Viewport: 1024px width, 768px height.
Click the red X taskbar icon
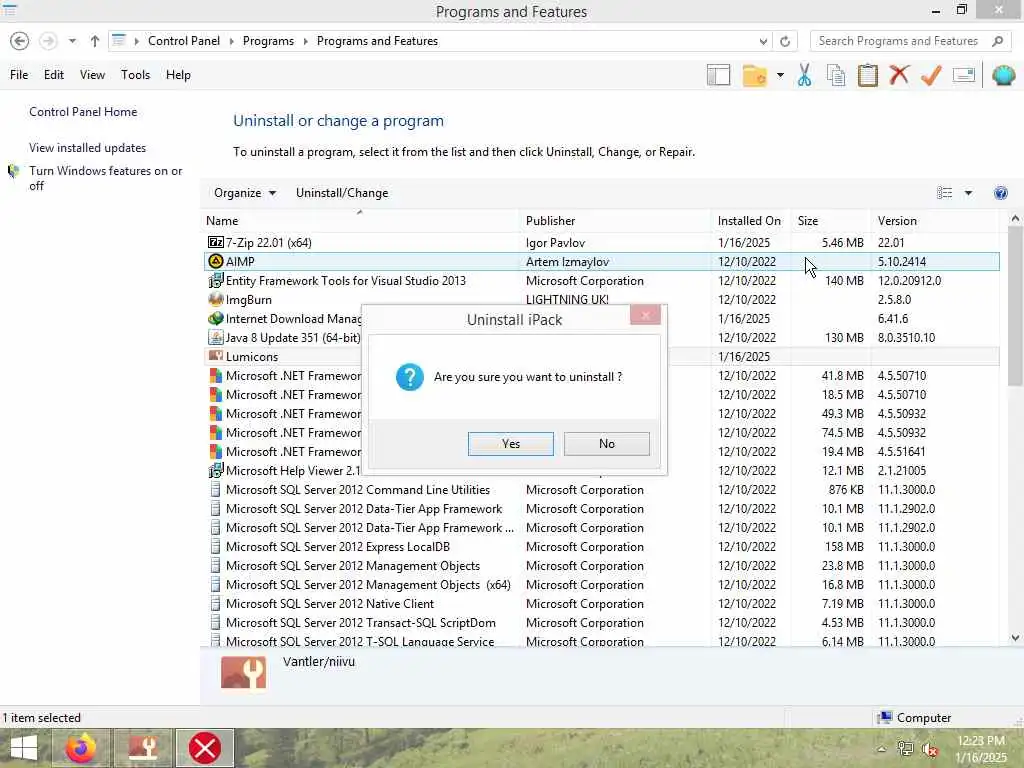[x=205, y=748]
